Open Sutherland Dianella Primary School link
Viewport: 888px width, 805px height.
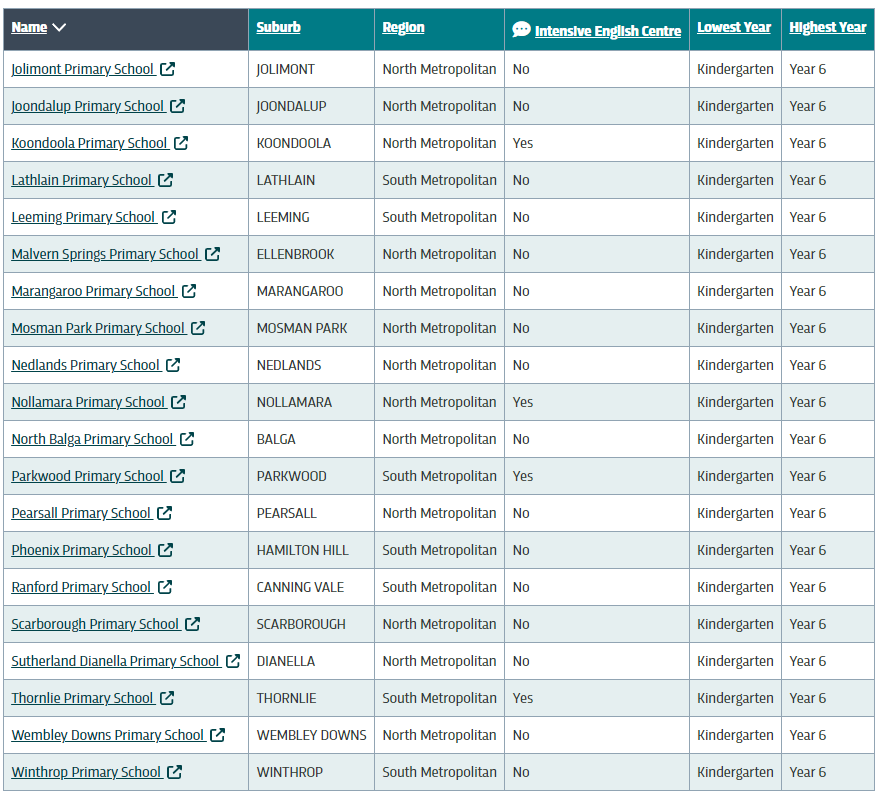116,661
